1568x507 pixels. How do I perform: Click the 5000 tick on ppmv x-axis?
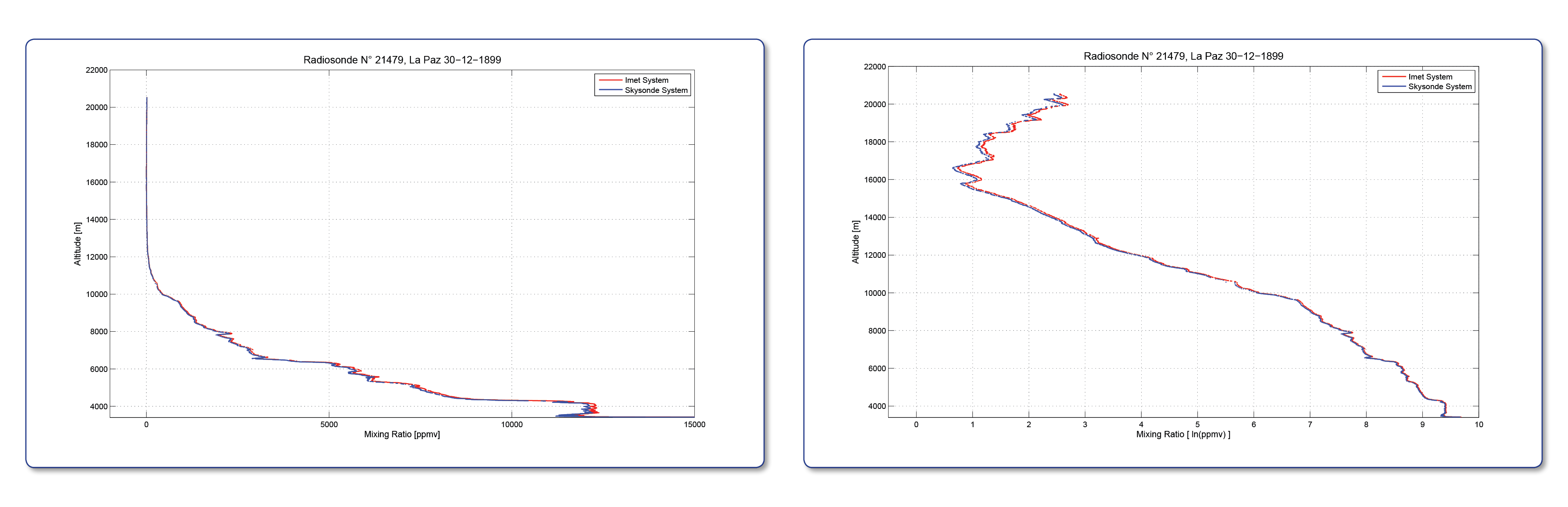pyautogui.click(x=329, y=424)
